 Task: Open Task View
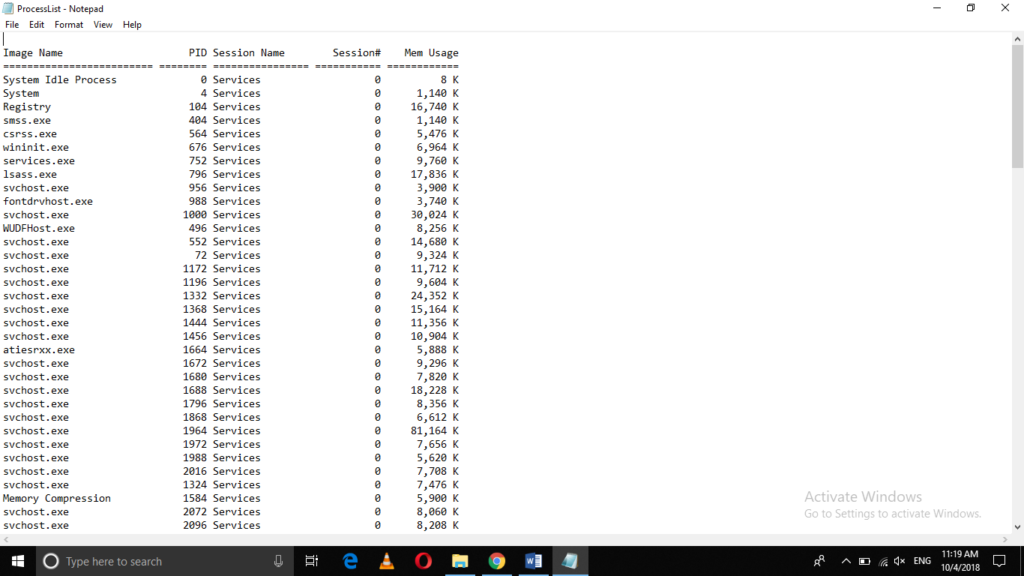[x=311, y=560]
